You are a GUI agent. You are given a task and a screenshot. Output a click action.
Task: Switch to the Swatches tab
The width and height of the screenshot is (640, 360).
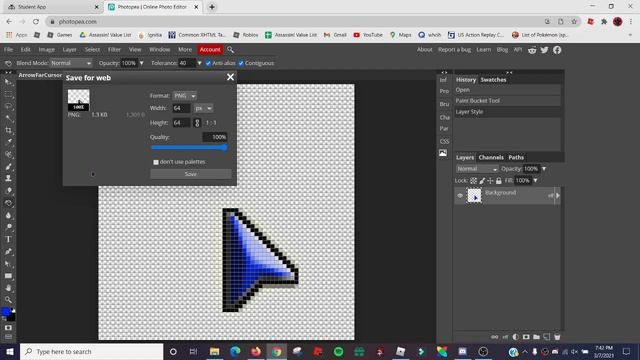coord(493,80)
